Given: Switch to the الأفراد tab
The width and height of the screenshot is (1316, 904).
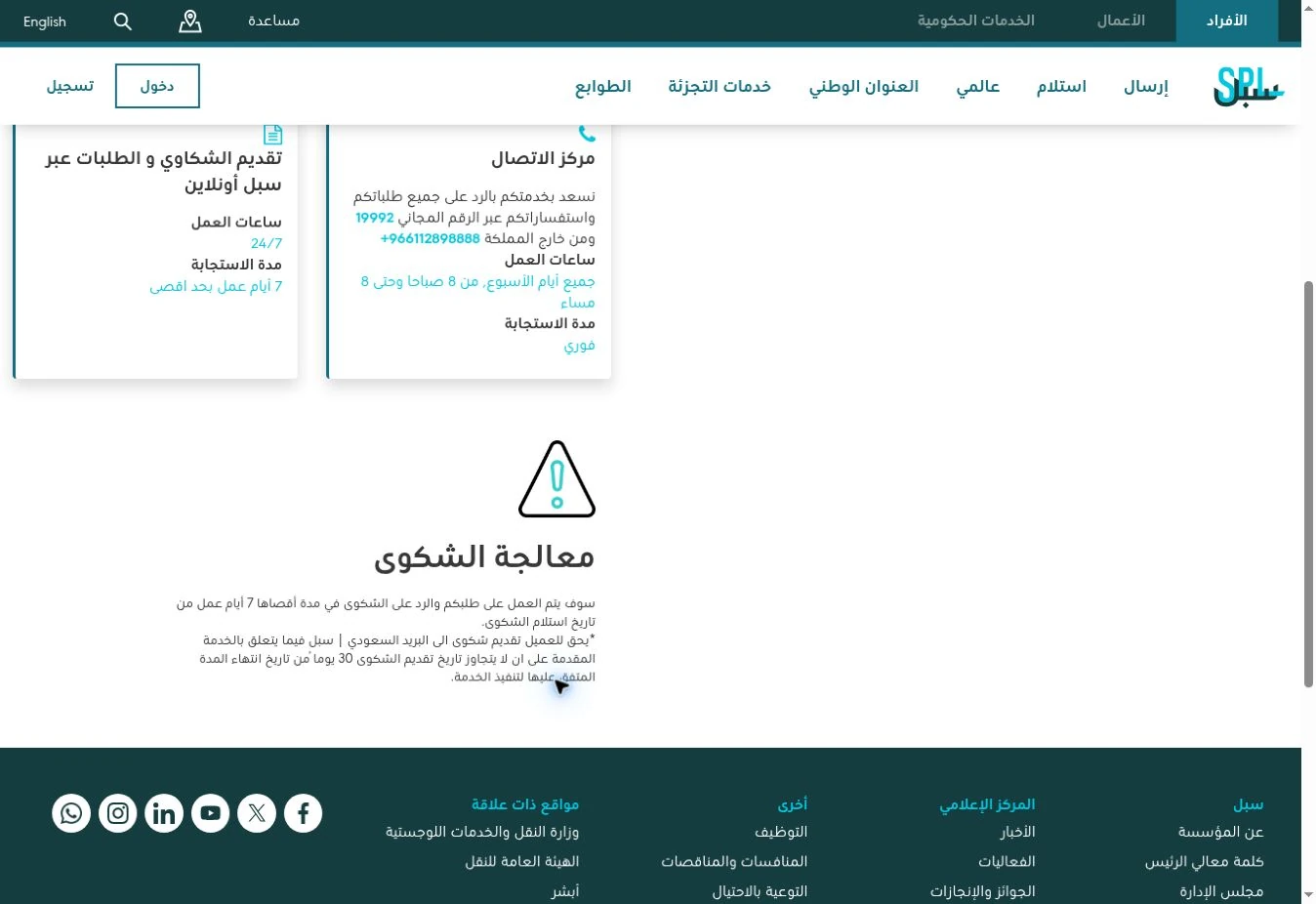Looking at the screenshot, I should (1227, 21).
